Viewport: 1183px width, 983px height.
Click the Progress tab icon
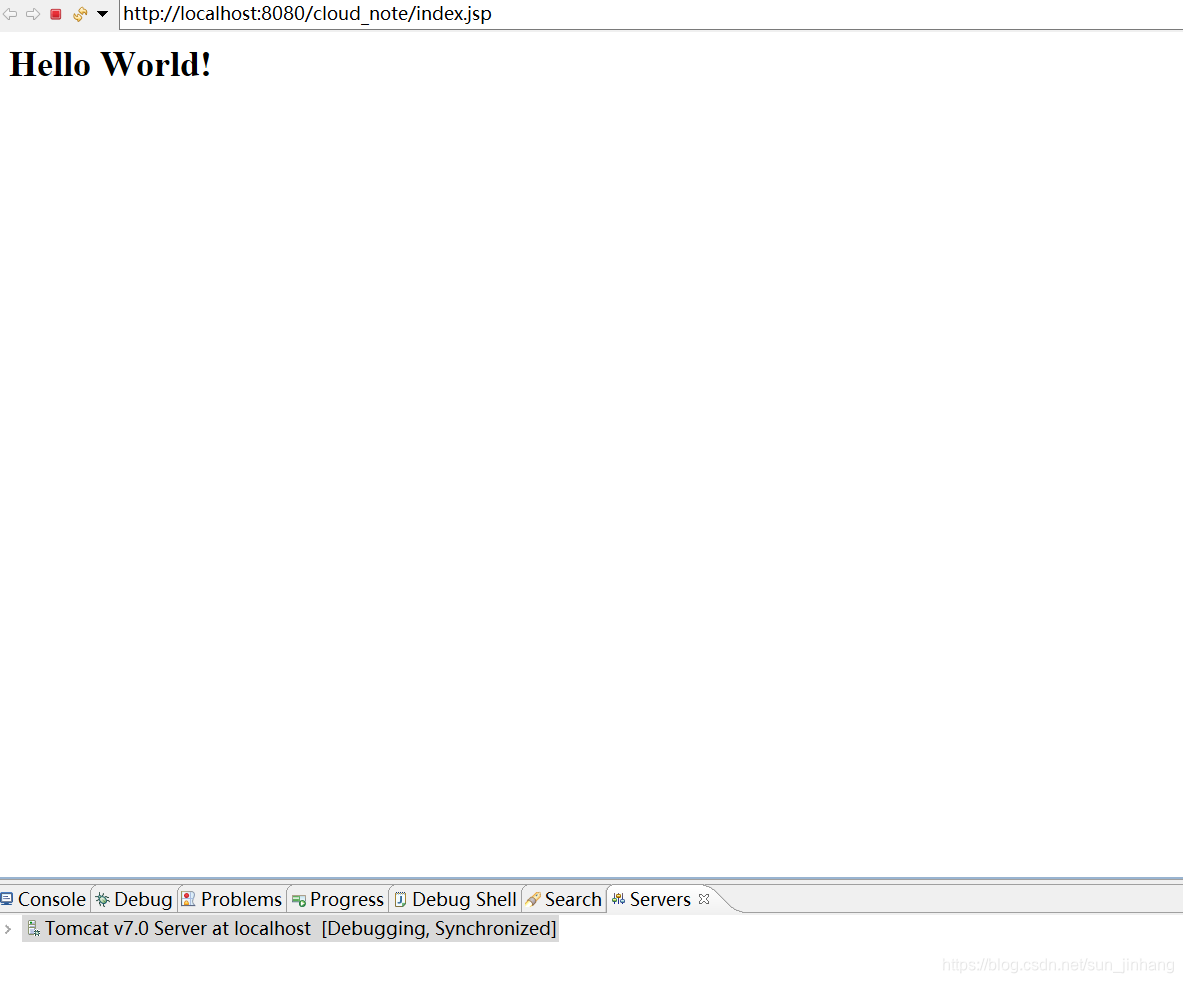[299, 900]
